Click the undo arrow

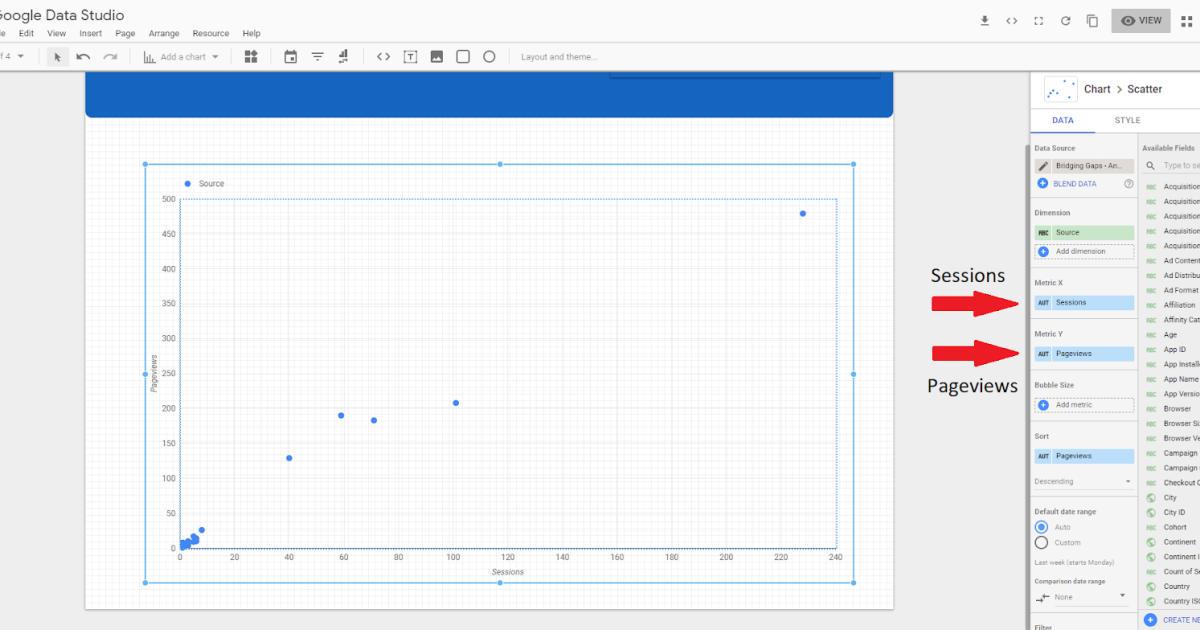pos(82,56)
